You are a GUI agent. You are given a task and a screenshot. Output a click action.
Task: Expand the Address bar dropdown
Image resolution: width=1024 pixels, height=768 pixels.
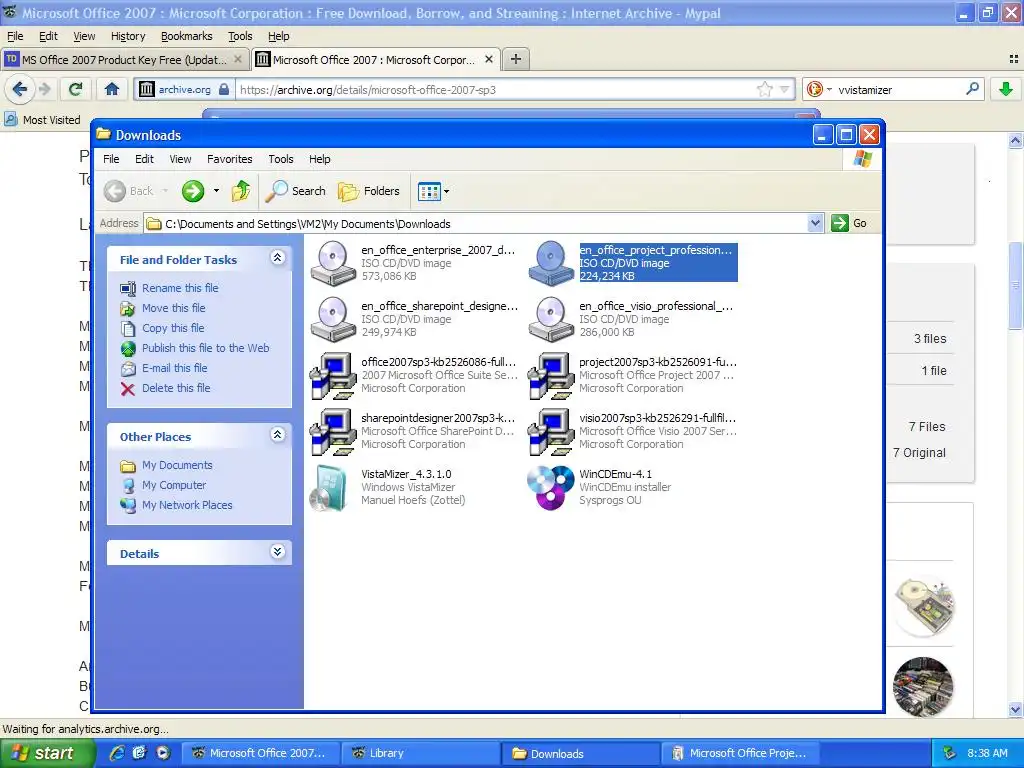[815, 223]
